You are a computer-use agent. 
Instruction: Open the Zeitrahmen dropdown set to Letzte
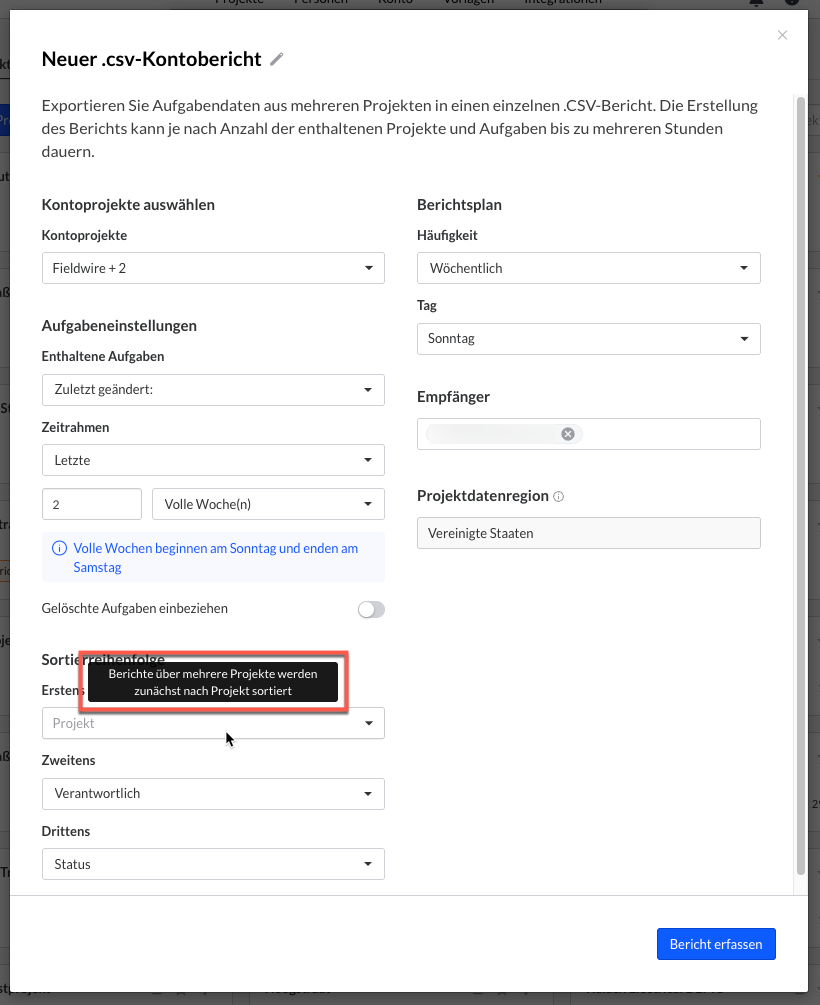[x=213, y=460]
